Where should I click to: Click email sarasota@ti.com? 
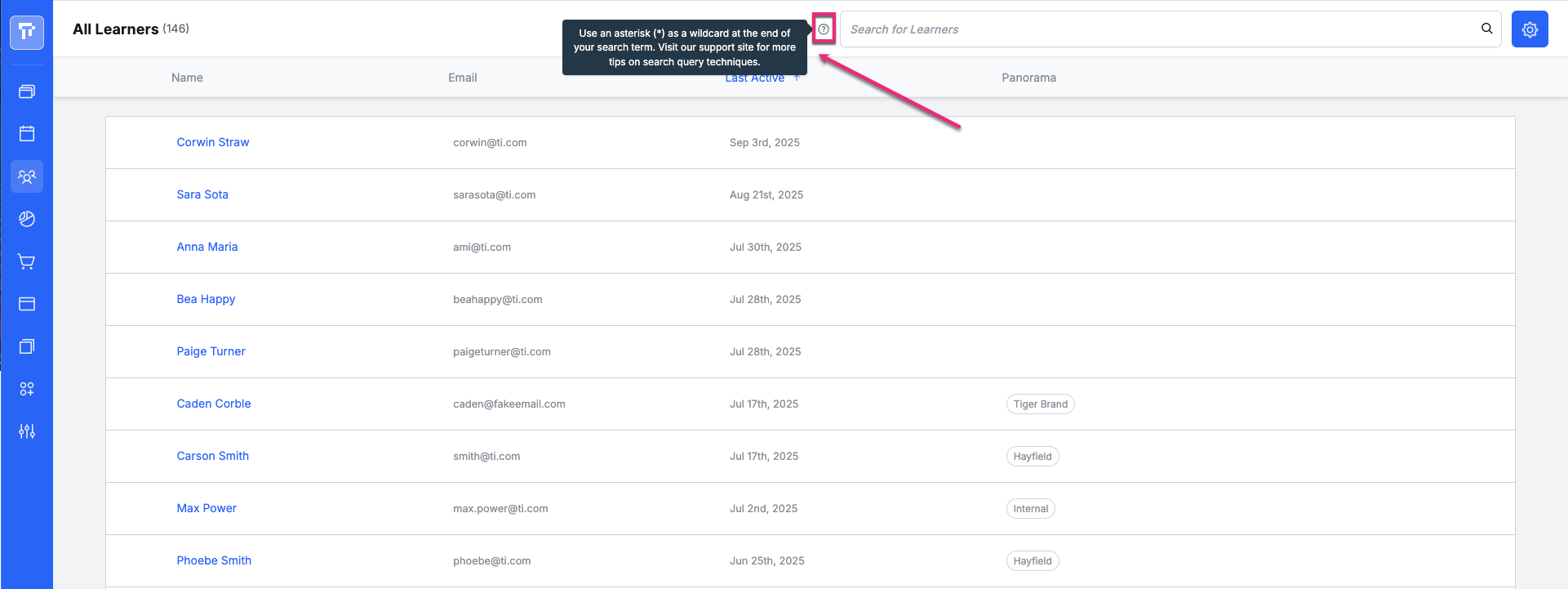point(495,194)
